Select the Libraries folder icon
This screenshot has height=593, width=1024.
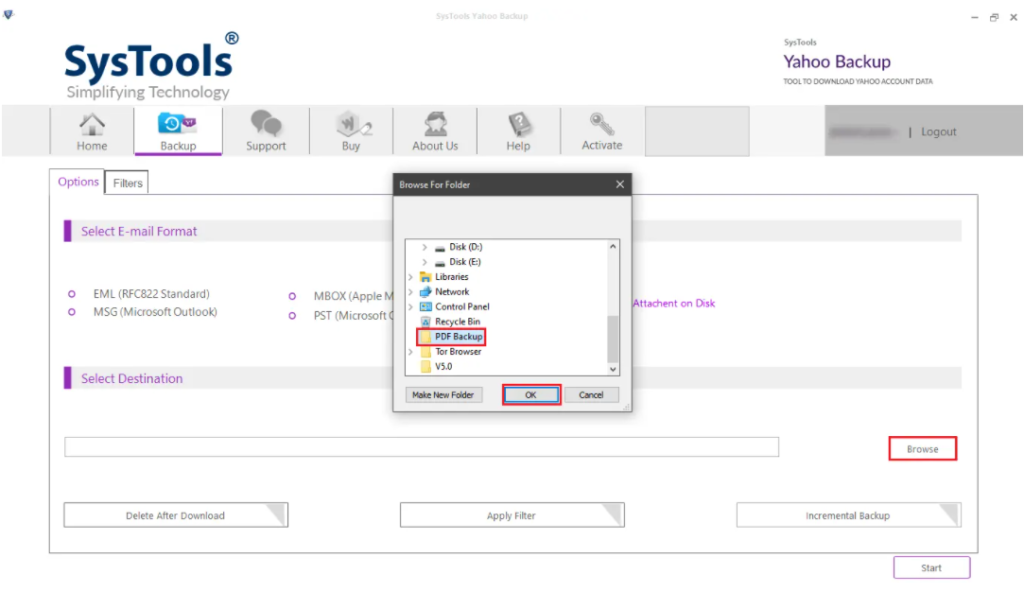(x=426, y=277)
